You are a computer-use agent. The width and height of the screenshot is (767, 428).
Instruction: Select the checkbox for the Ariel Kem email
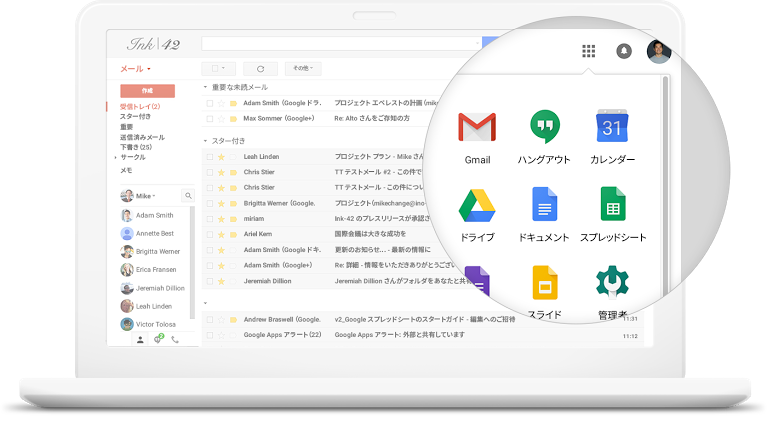[x=210, y=234]
